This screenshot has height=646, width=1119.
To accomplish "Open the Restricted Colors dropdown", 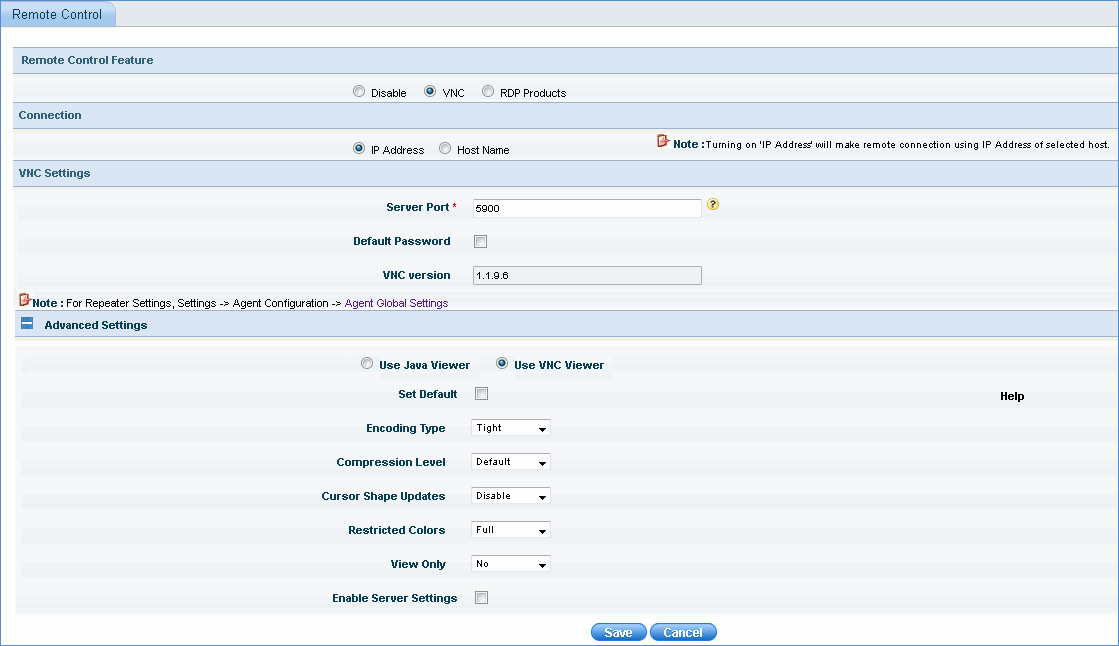I will 511,530.
